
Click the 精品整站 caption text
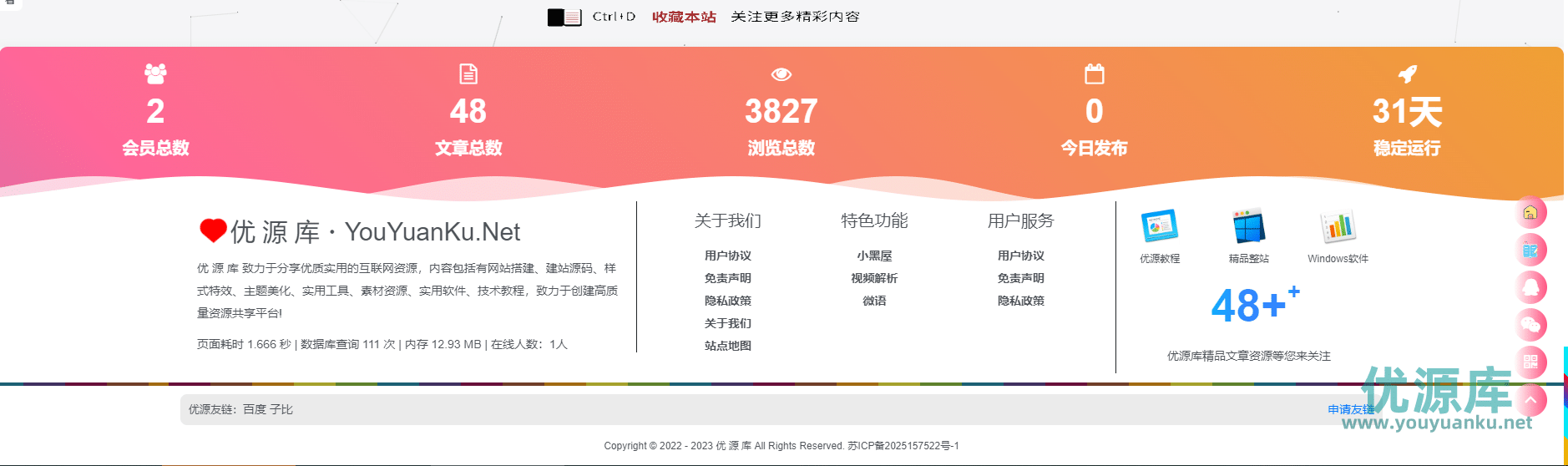1248,259
